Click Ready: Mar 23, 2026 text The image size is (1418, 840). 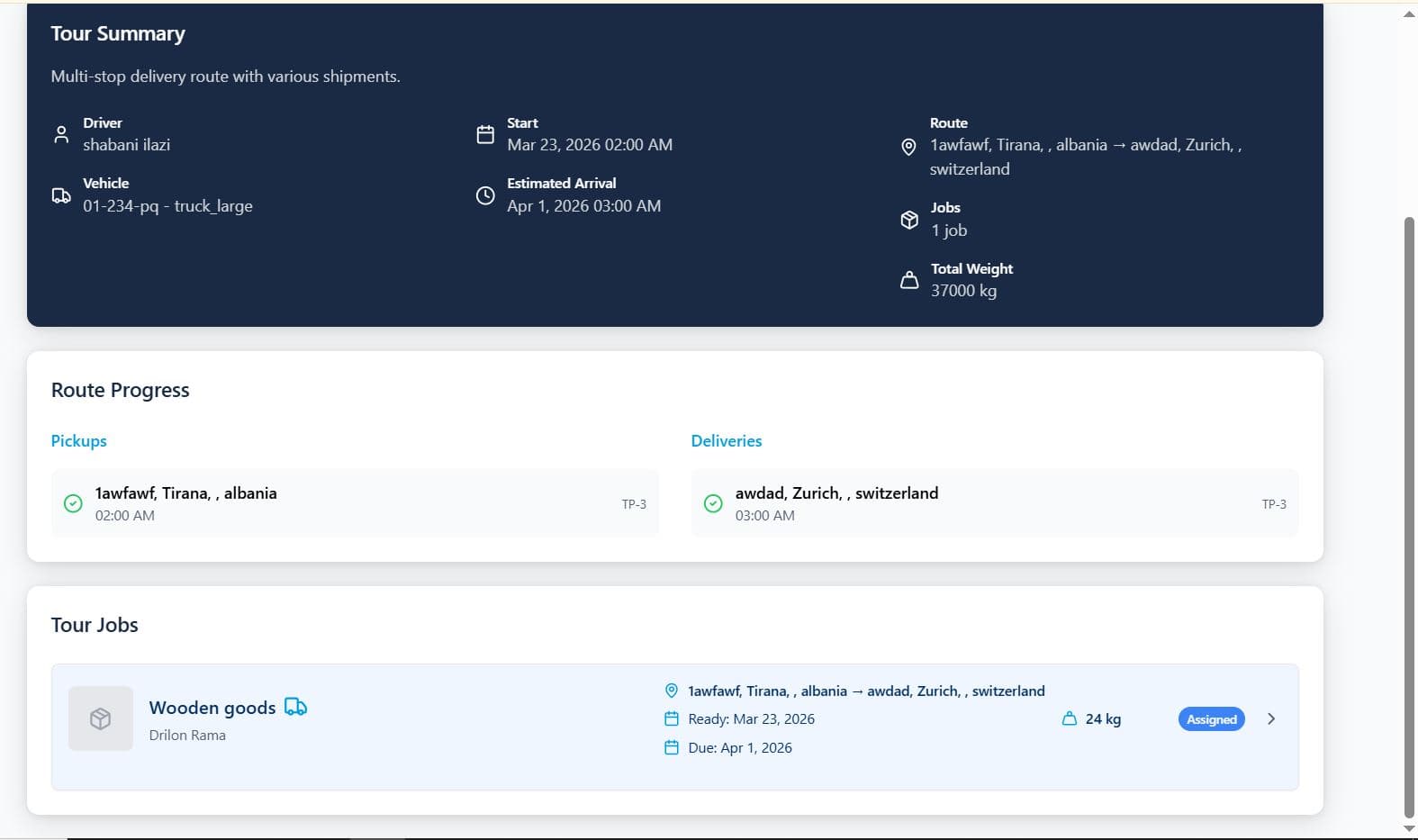click(751, 718)
